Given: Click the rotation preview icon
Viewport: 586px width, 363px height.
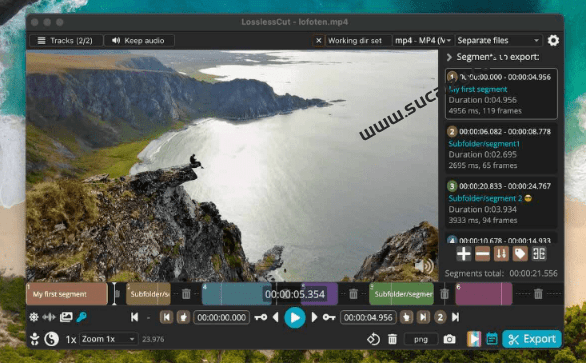Looking at the screenshot, I should point(373,339).
